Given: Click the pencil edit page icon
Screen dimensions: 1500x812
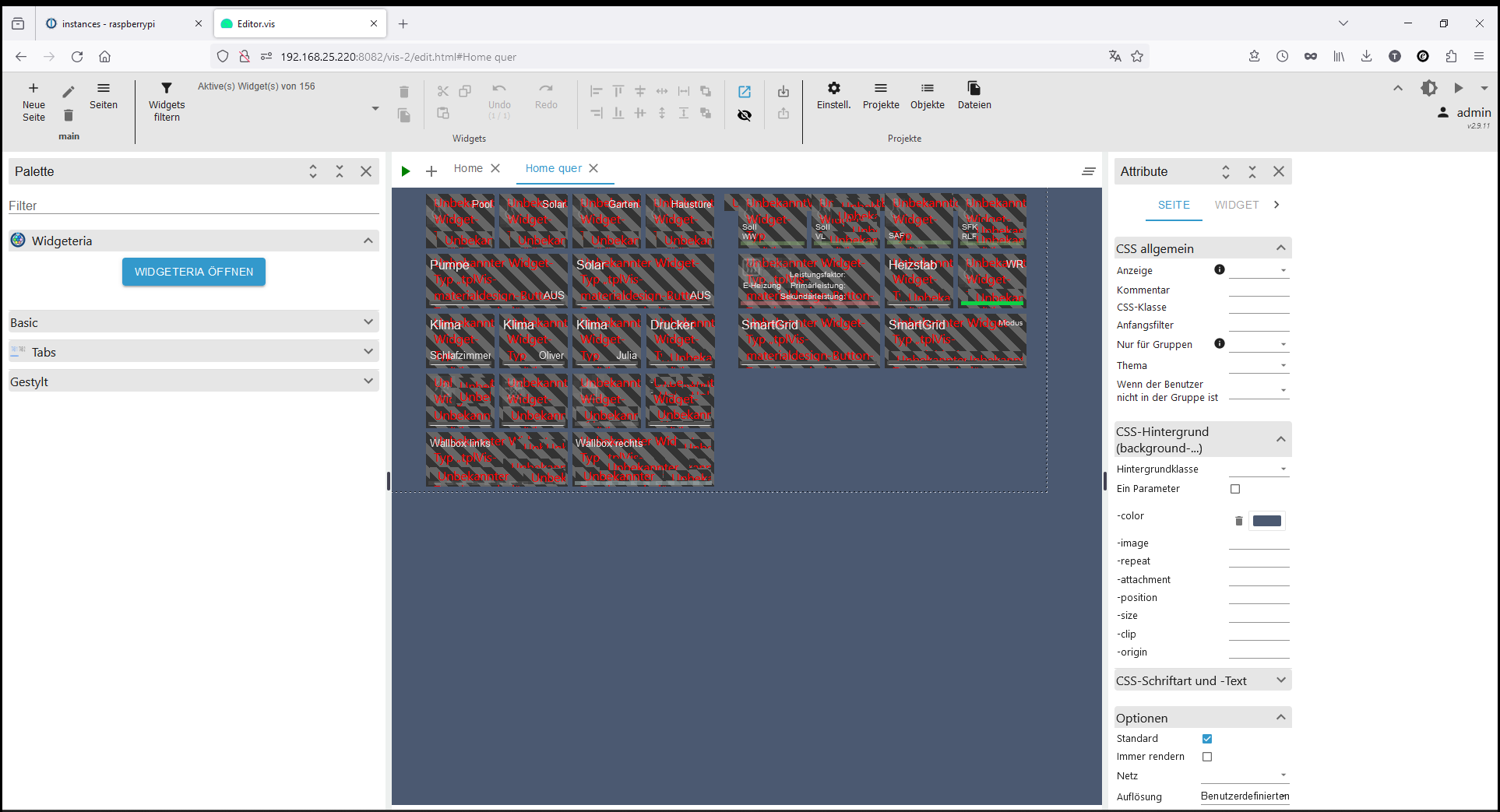Looking at the screenshot, I should click(x=69, y=92).
